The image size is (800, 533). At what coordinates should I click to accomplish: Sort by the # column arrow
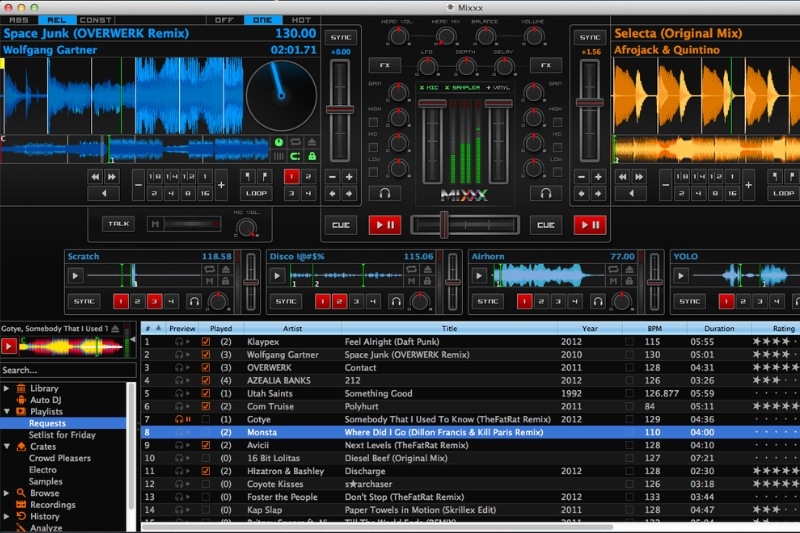[x=158, y=328]
